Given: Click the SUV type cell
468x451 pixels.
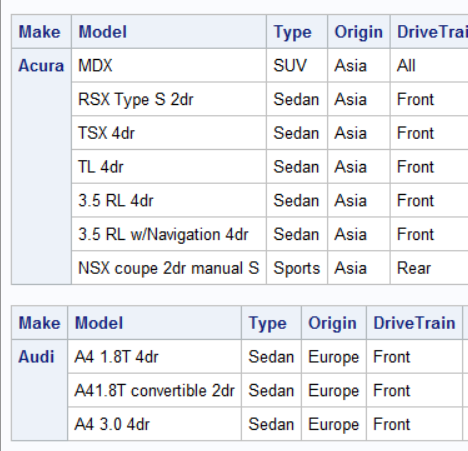Looking at the screenshot, I should 297,65.
